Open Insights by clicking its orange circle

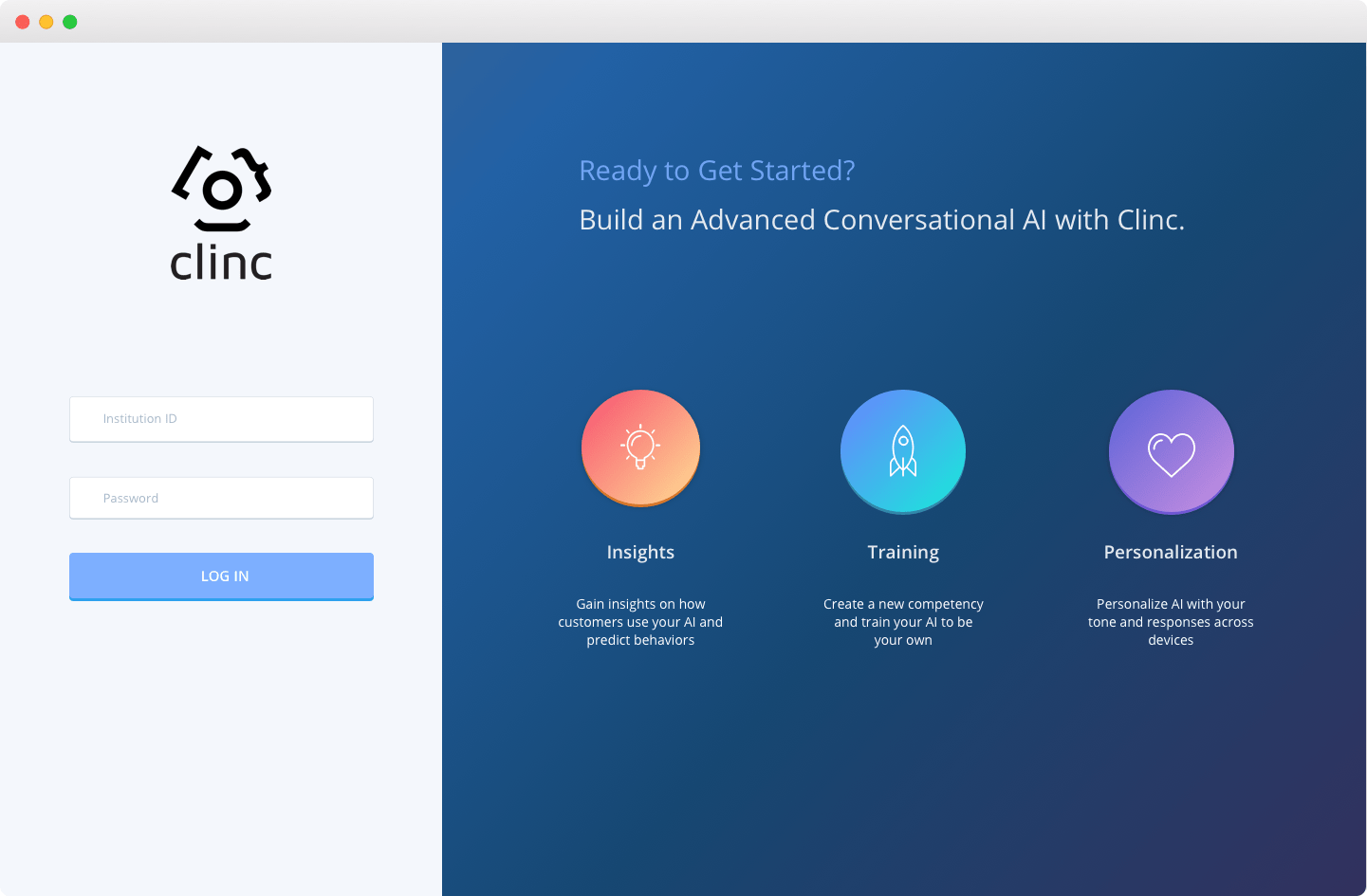(x=640, y=448)
